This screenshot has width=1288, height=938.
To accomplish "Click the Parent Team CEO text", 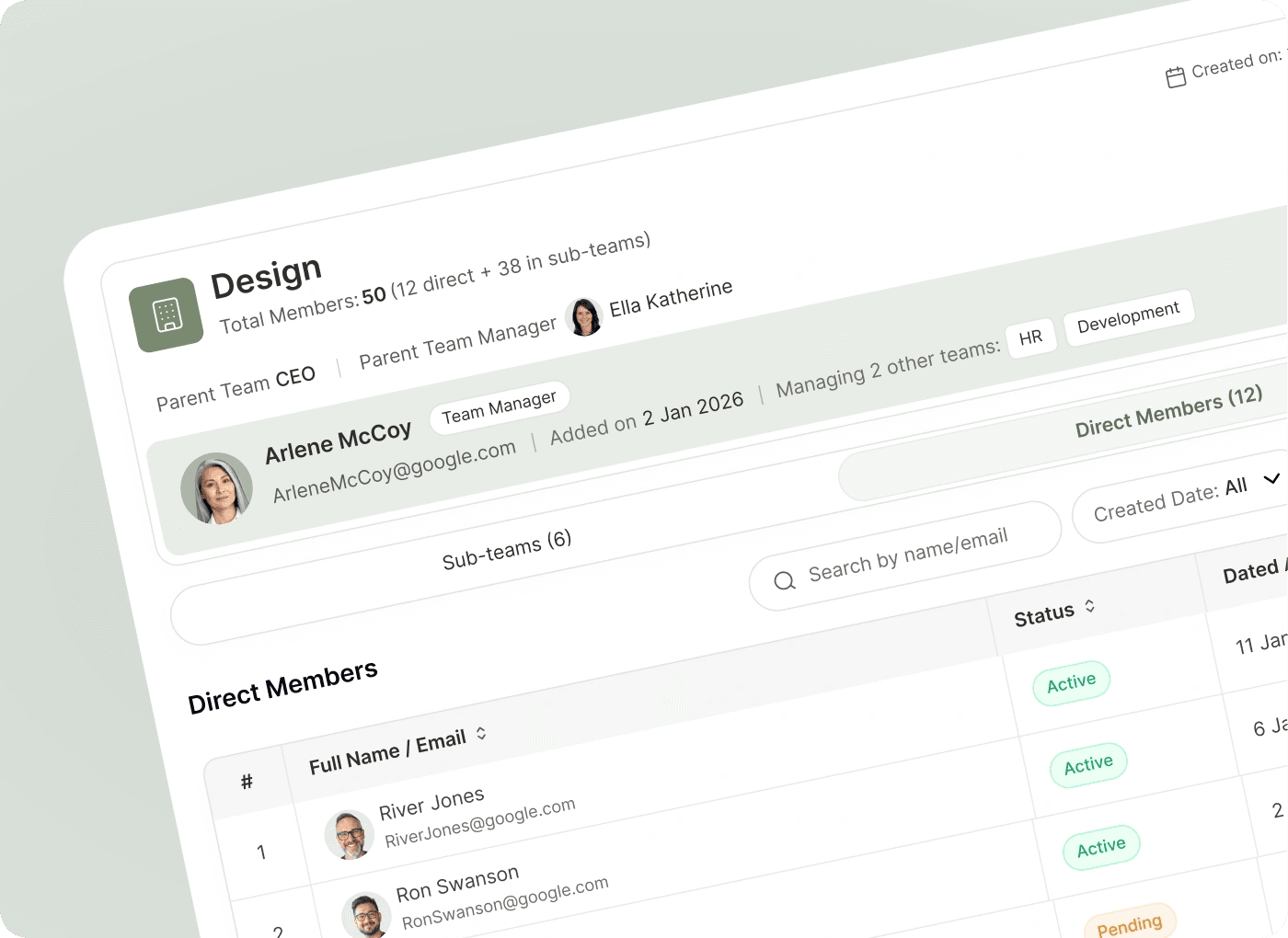I will click(236, 389).
